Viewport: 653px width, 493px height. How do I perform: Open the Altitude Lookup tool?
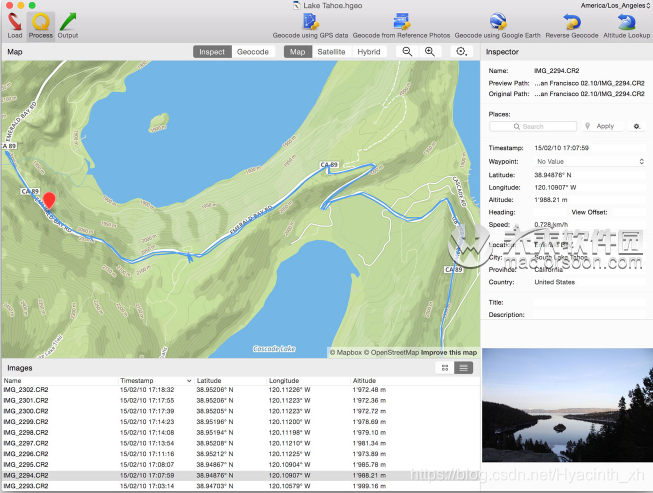coord(626,22)
